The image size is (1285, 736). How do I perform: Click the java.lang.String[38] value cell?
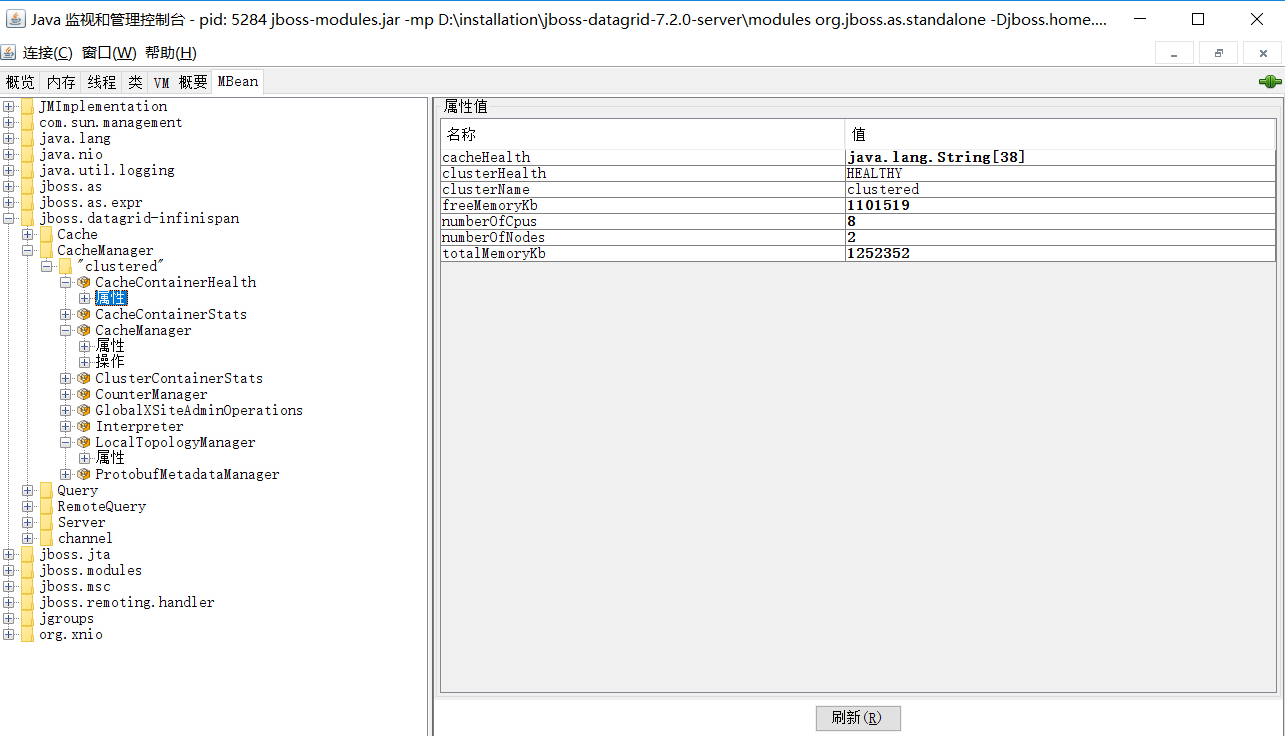coord(1060,158)
